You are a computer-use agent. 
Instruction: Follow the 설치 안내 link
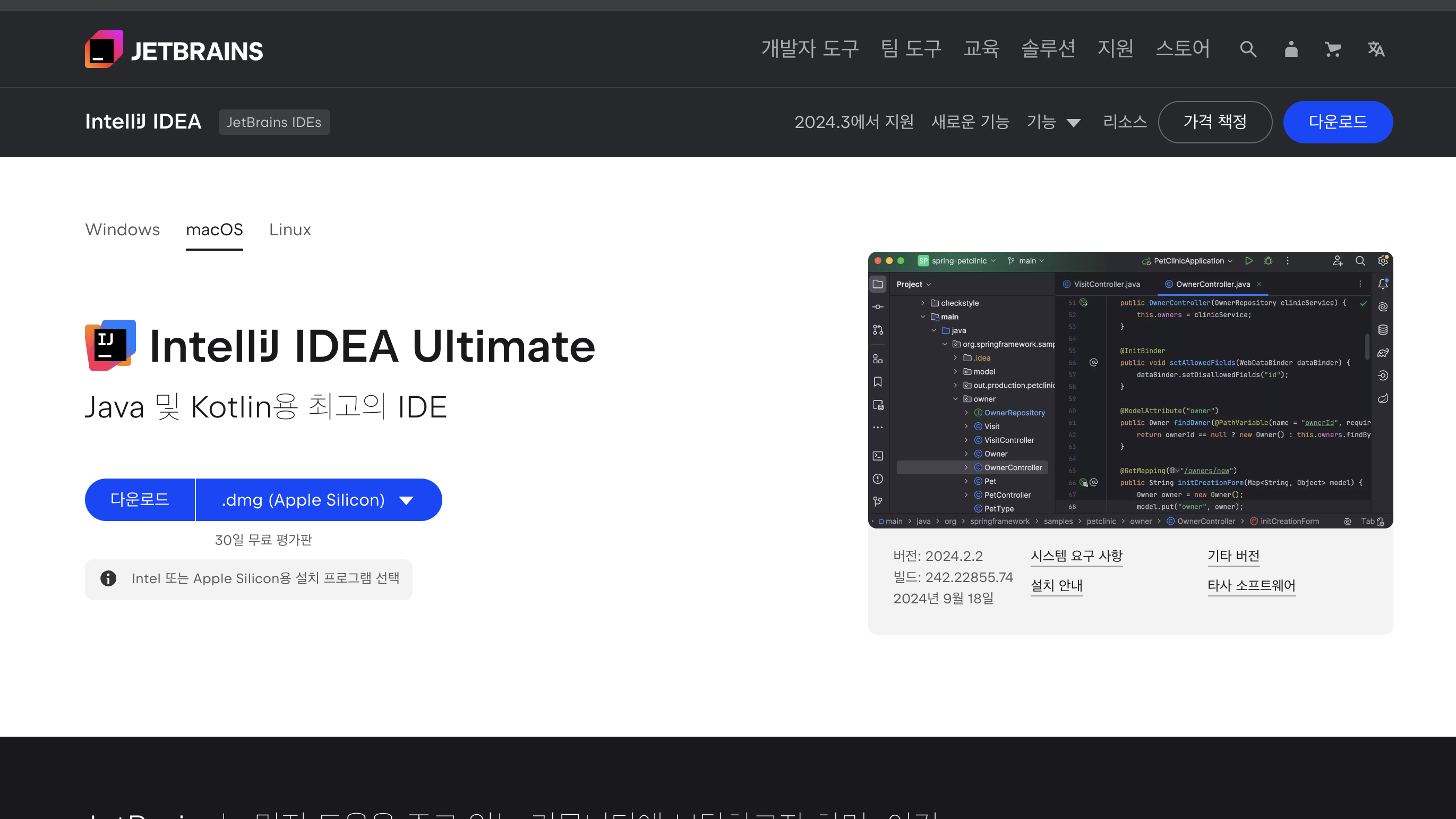pyautogui.click(x=1056, y=585)
